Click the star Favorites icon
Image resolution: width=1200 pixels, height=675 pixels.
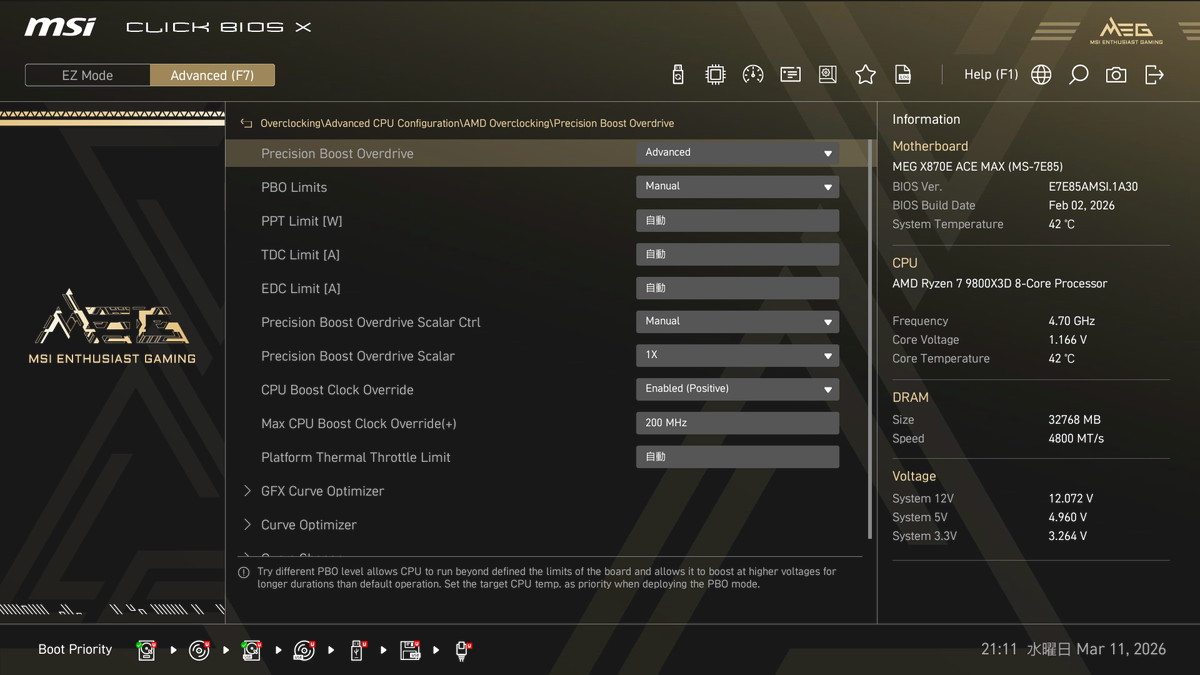coord(865,75)
